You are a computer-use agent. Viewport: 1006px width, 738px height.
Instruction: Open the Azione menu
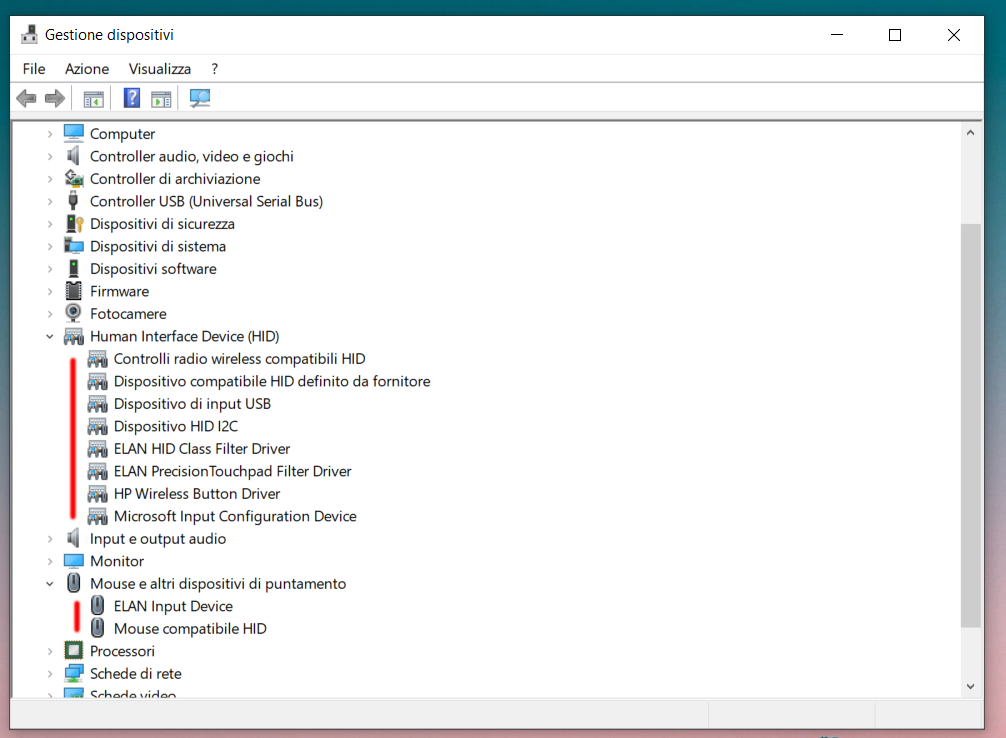[87, 69]
